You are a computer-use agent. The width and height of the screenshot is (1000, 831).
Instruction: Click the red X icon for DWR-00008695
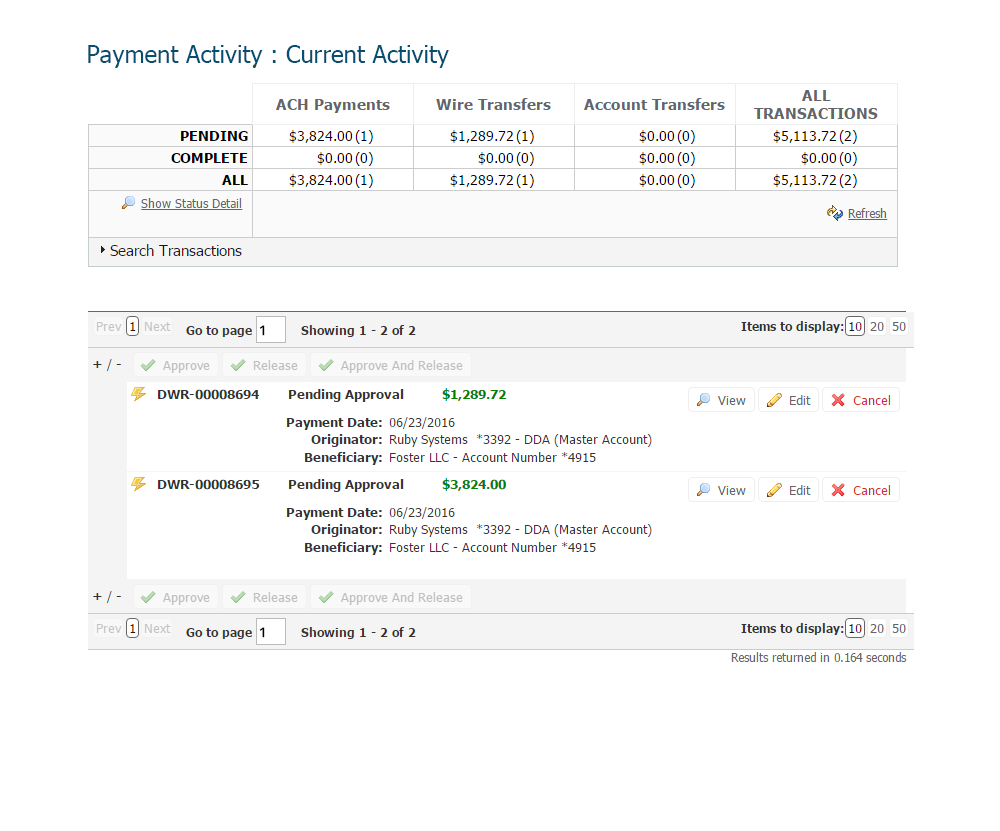pyautogui.click(x=838, y=491)
